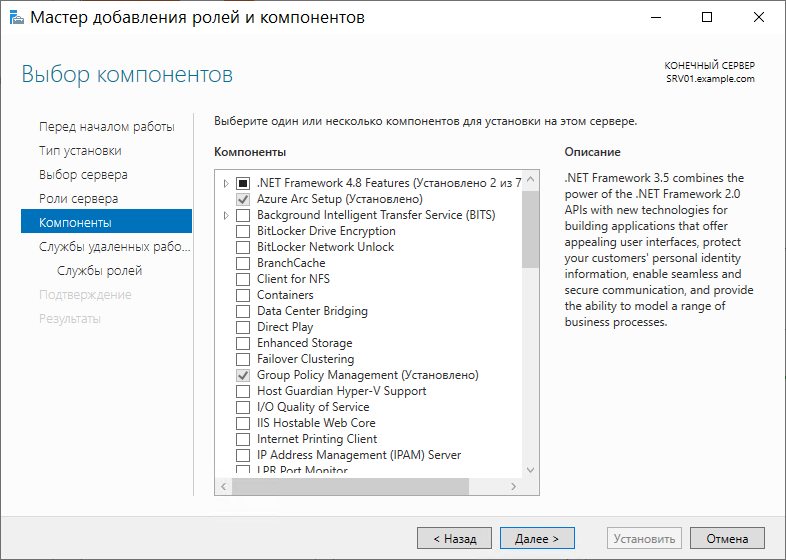Maximize the wizard window
Screen dimensions: 786x560
707,18
